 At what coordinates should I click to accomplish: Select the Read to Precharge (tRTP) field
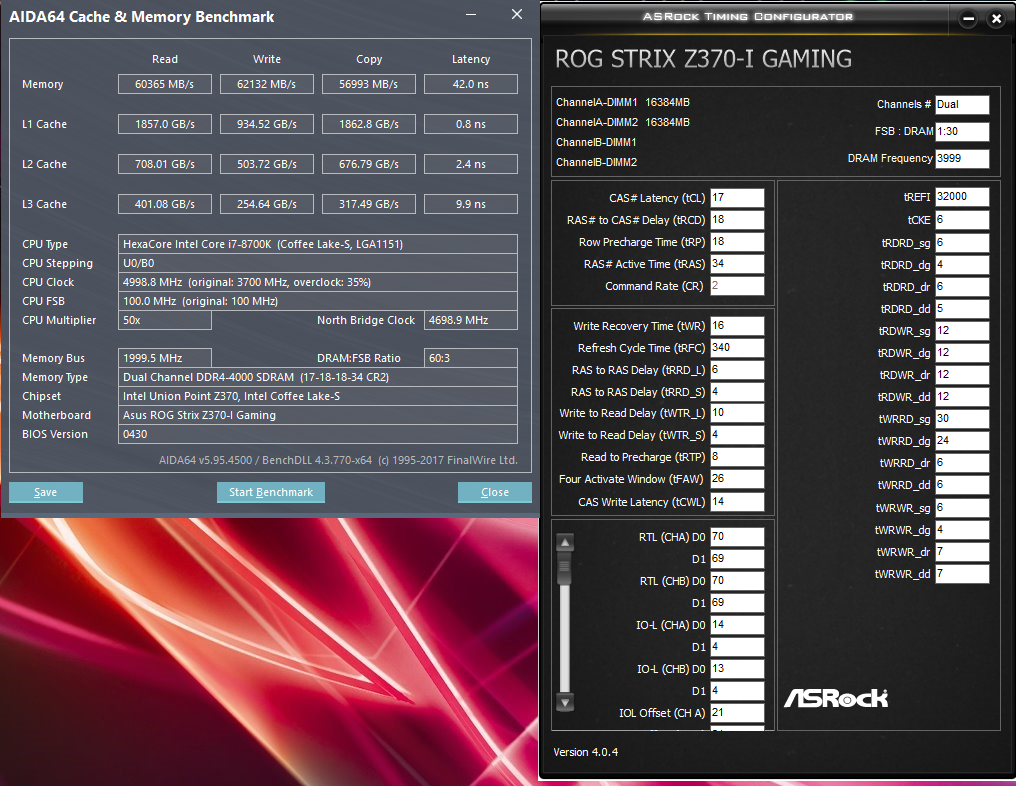click(737, 457)
